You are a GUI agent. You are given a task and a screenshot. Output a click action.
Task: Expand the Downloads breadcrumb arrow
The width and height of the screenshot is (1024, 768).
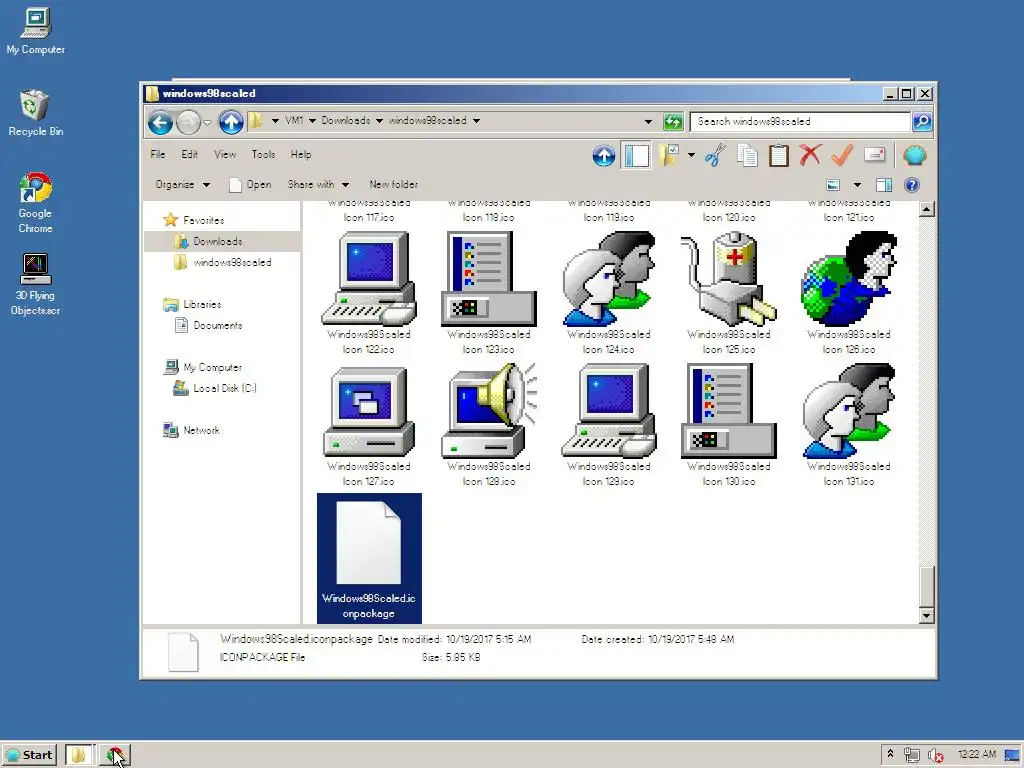coord(379,121)
